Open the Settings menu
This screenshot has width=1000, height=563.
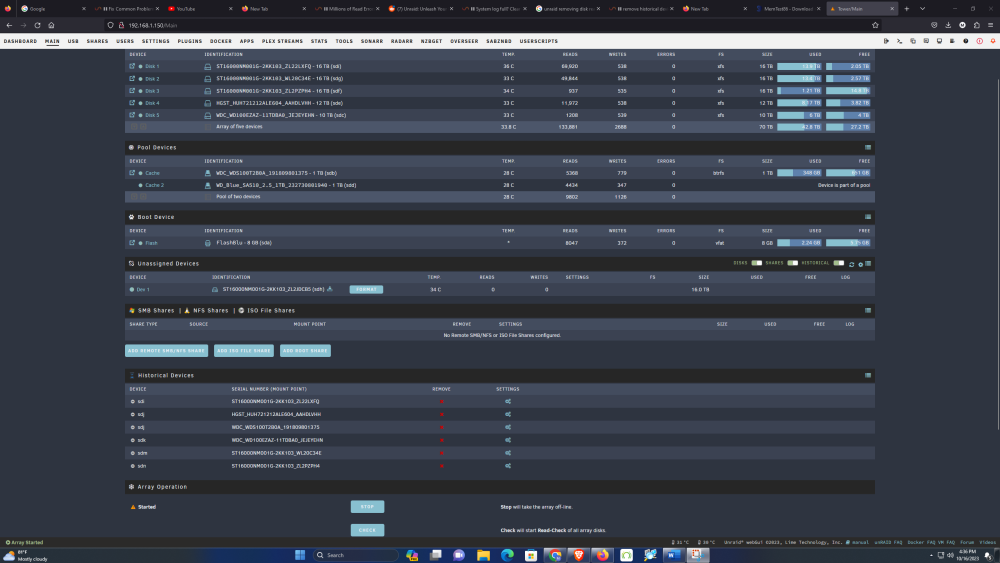(156, 41)
